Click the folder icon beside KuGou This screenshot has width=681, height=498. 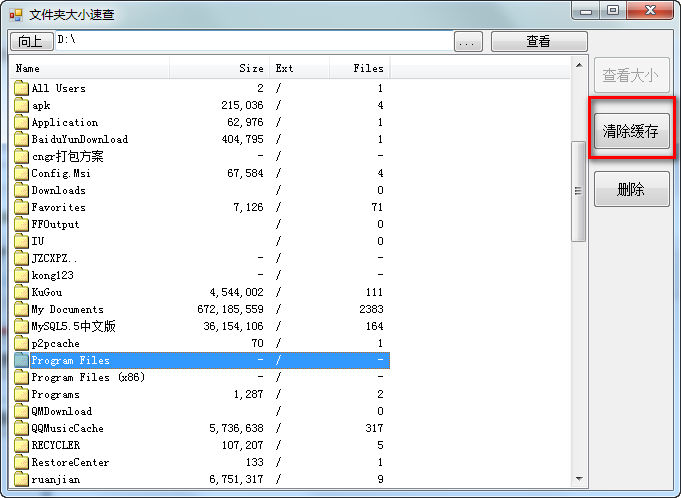pos(21,292)
